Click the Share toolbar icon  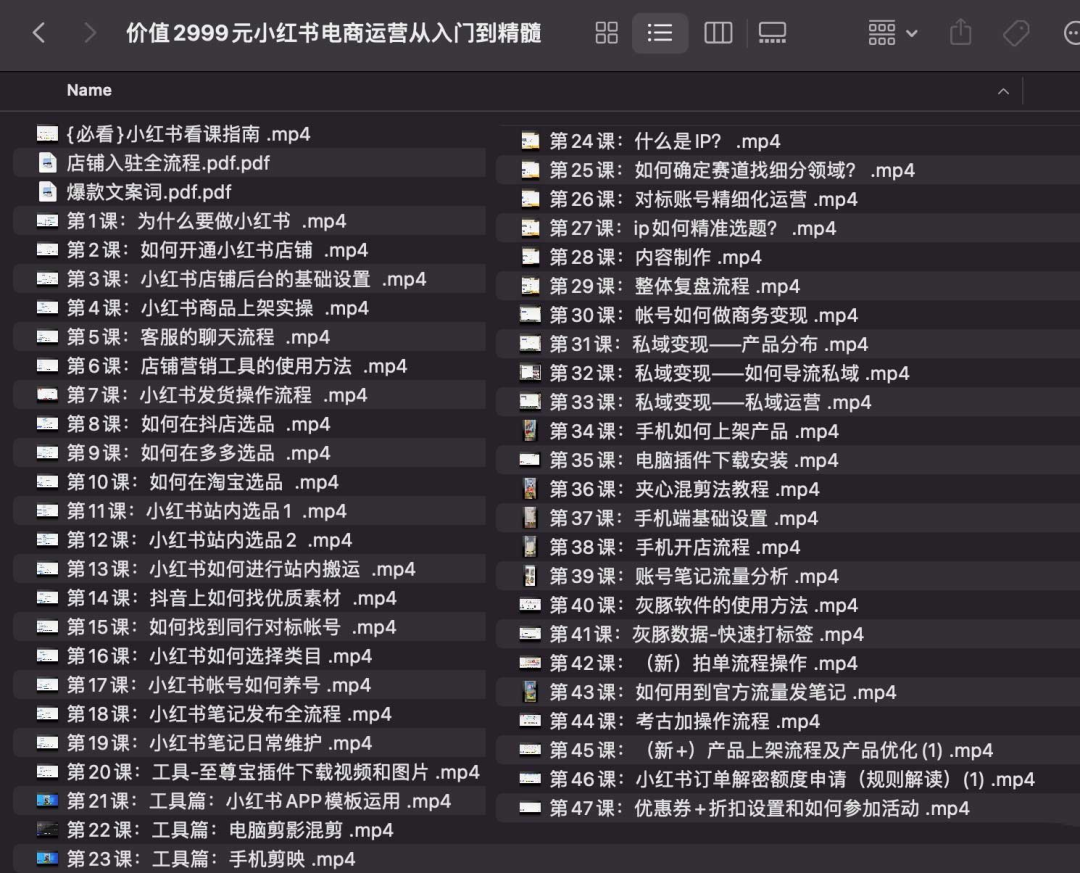pos(960,32)
